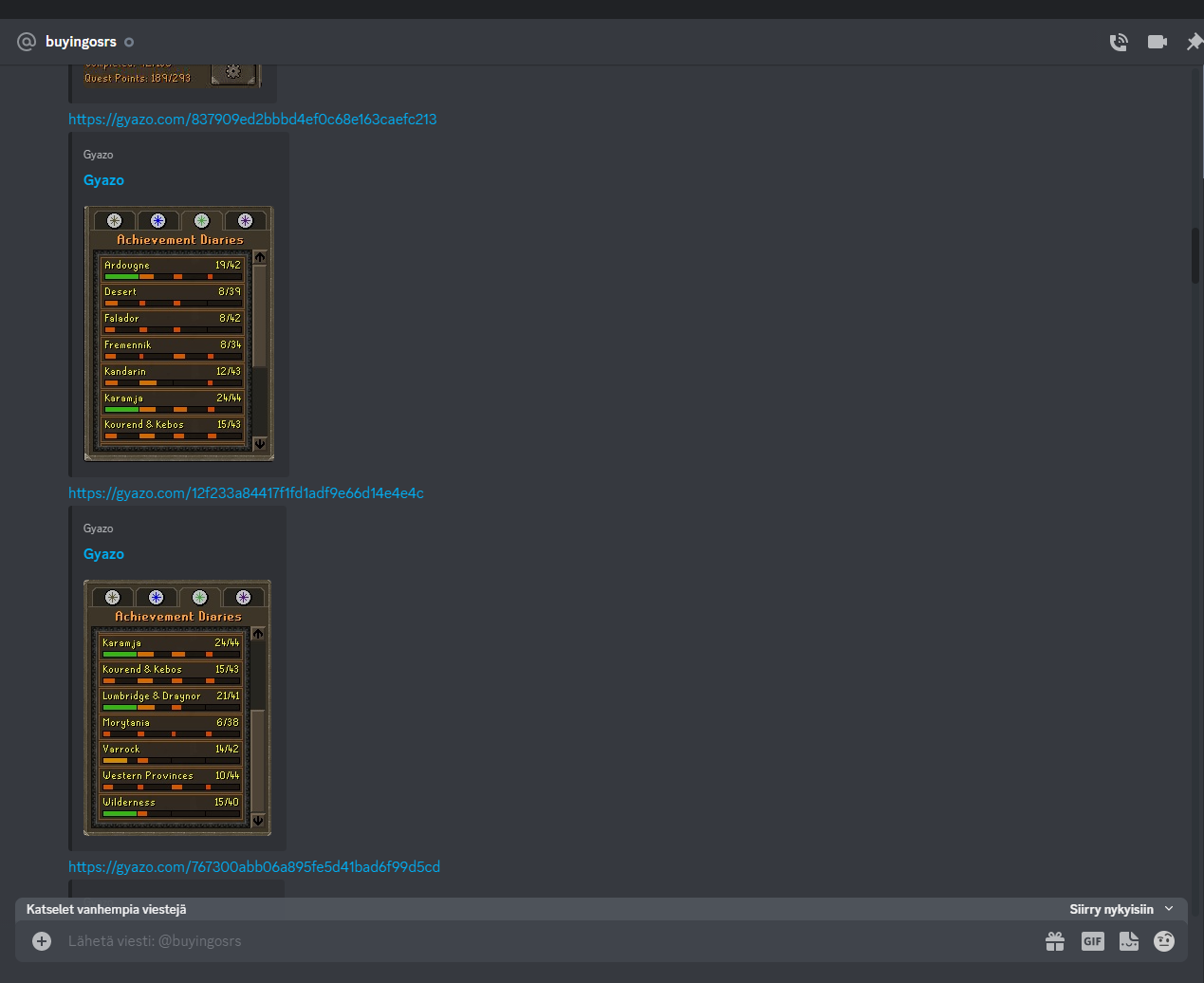Click the plus attachment button
The image size is (1204, 983).
coord(42,941)
